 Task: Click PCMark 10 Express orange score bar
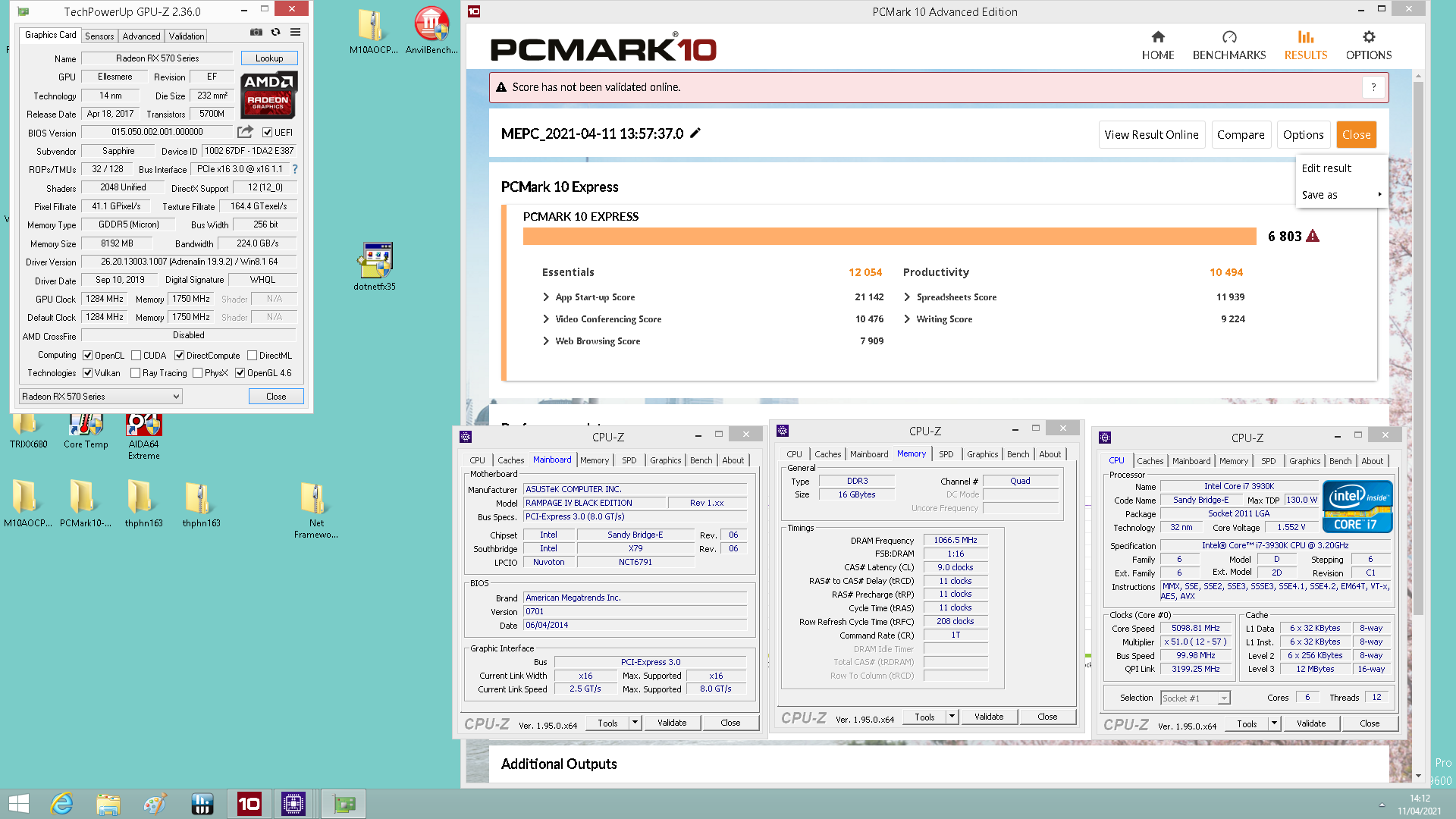coord(890,237)
